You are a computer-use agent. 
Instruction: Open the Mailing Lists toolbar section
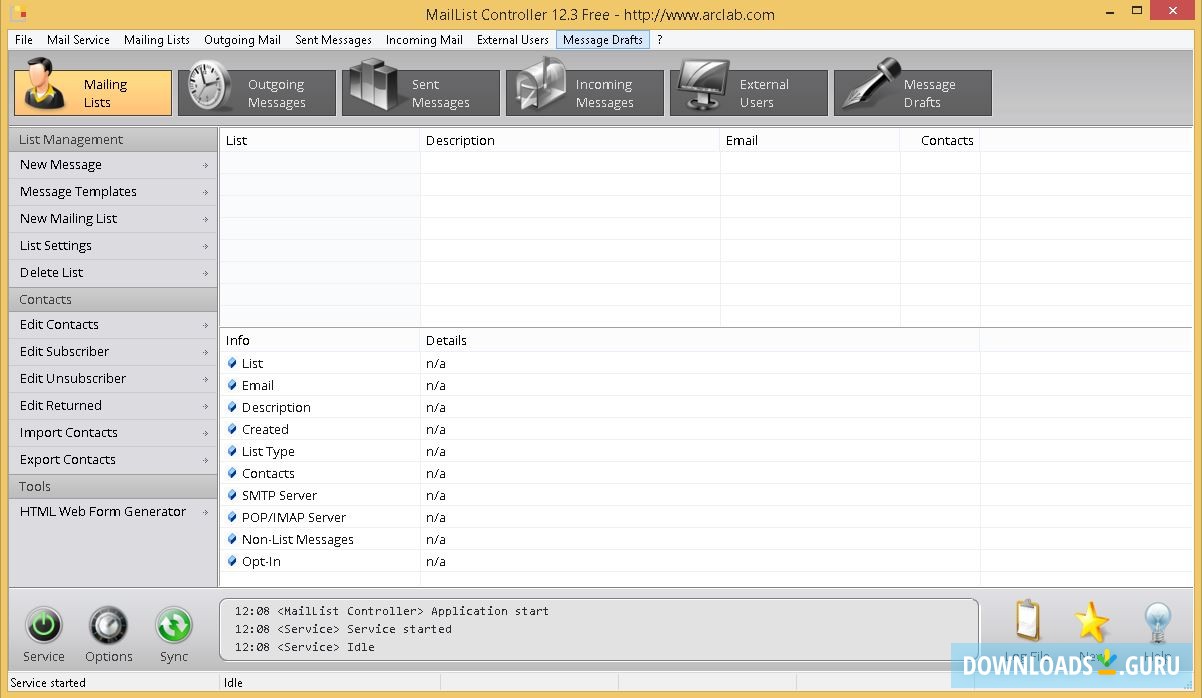pyautogui.click(x=93, y=93)
